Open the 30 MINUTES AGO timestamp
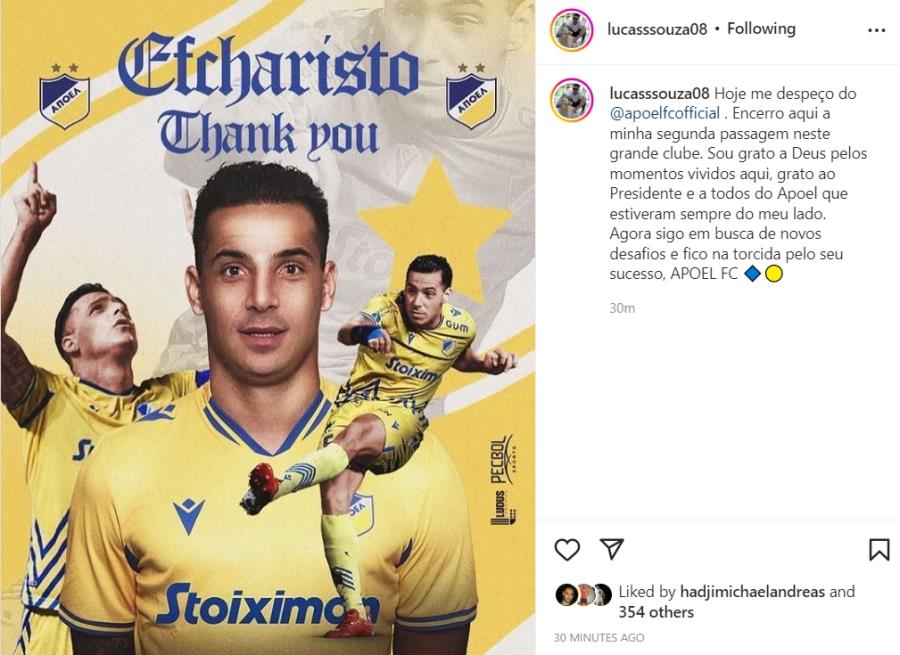Screen dimensions: 900x655 (x=599, y=637)
